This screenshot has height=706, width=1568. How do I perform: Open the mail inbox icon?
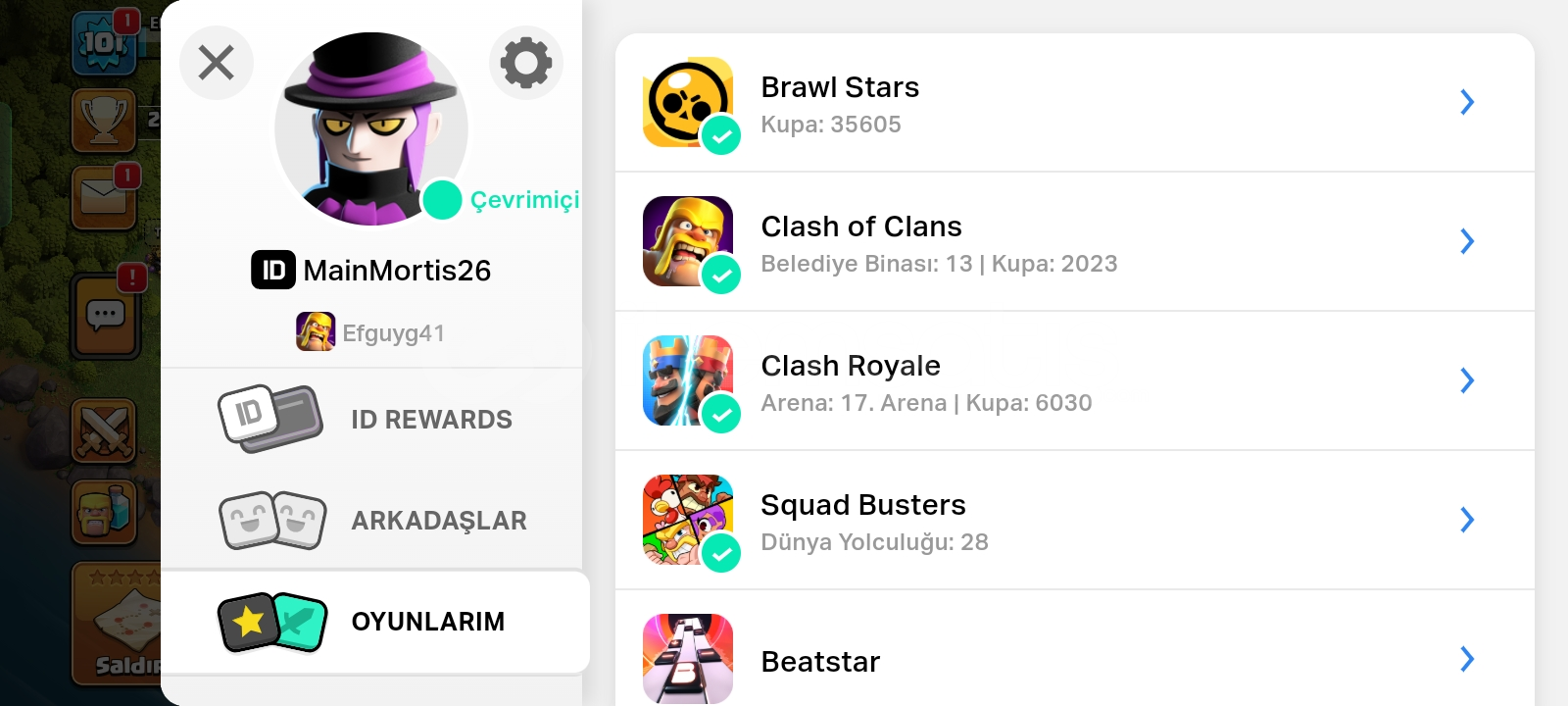pos(104,197)
